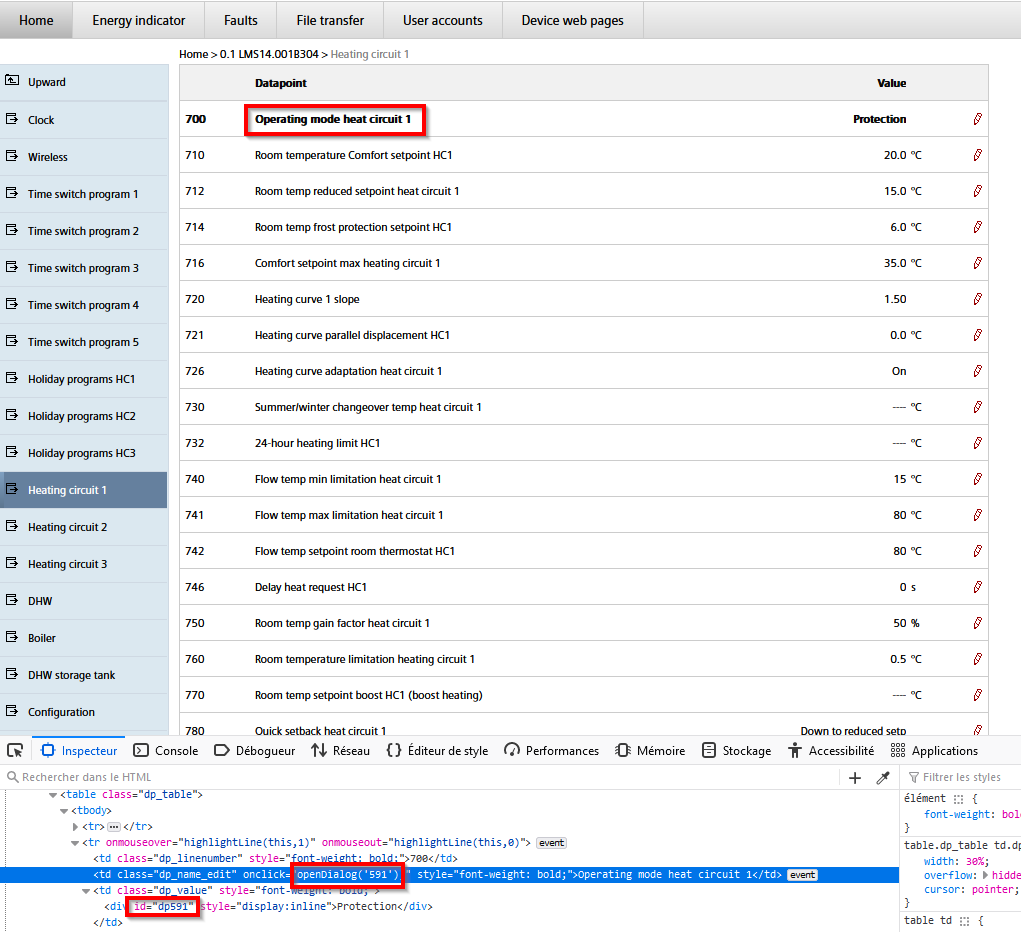The height and width of the screenshot is (932, 1021).
Task: Open the Faults tab
Action: click(x=241, y=20)
